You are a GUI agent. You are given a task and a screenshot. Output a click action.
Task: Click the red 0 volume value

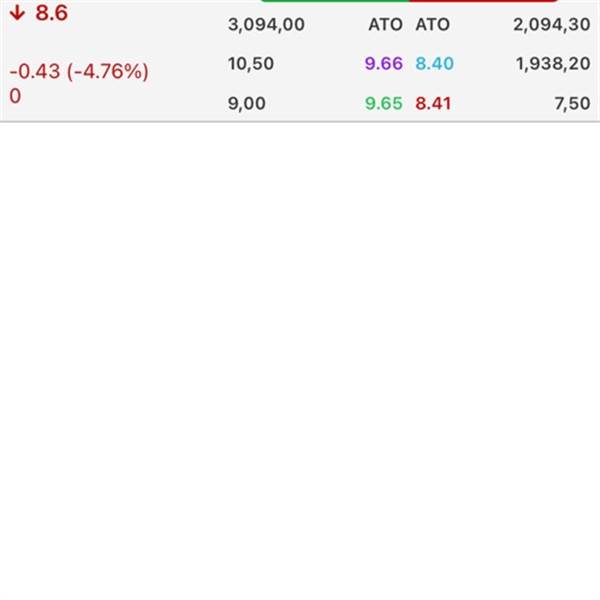[x=15, y=96]
